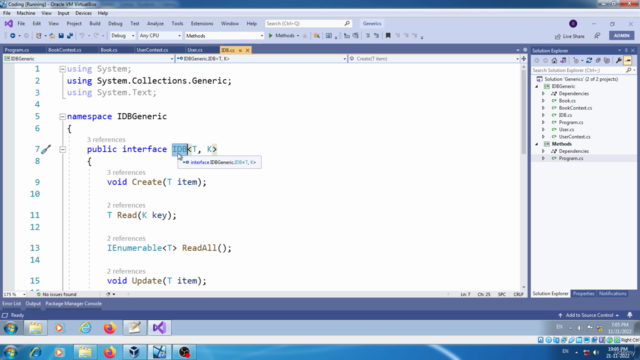Switch to Program.cs editor tab
Image resolution: width=640 pixels, height=360 pixels.
point(17,50)
